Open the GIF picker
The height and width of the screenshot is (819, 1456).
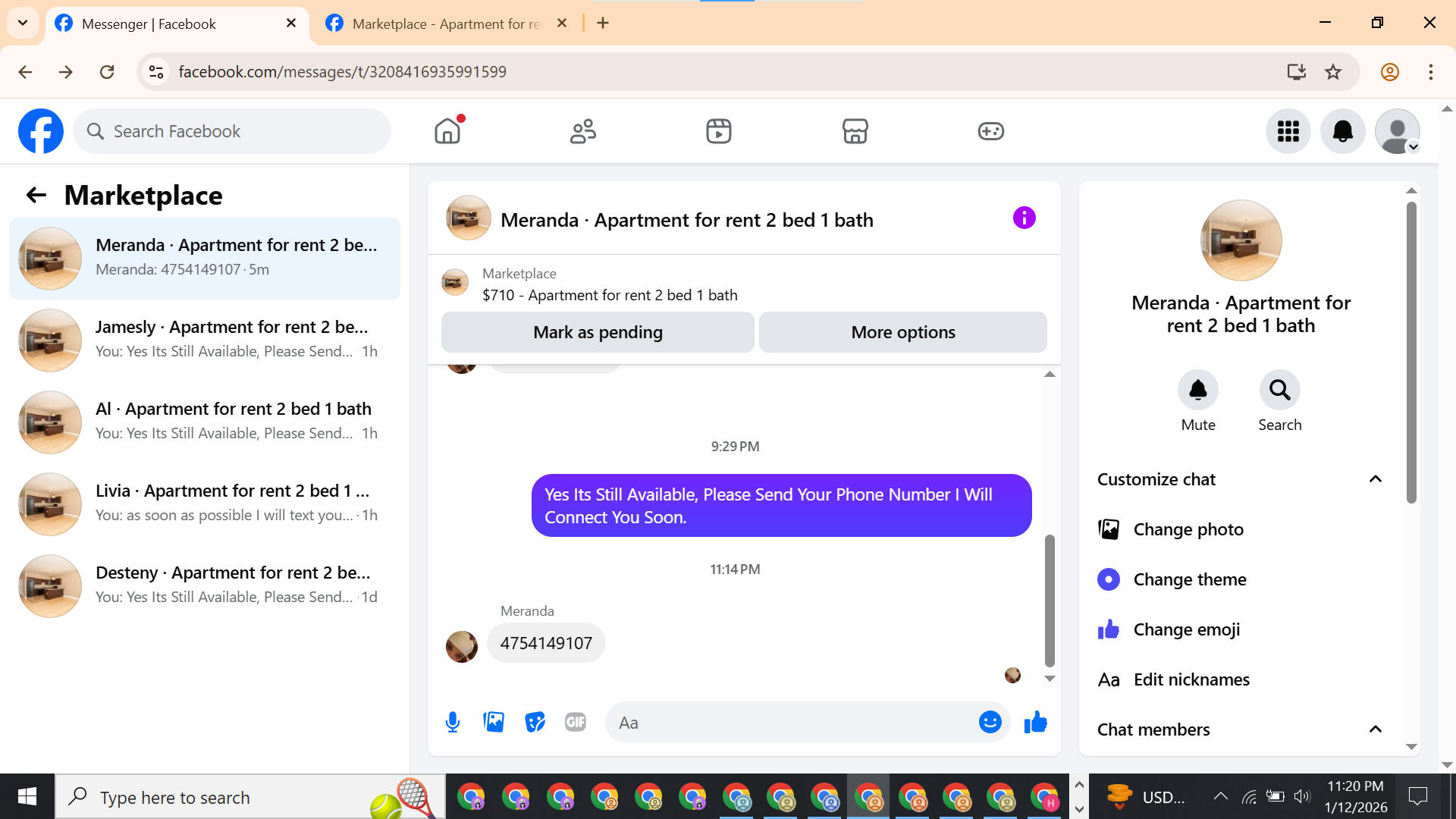point(576,722)
